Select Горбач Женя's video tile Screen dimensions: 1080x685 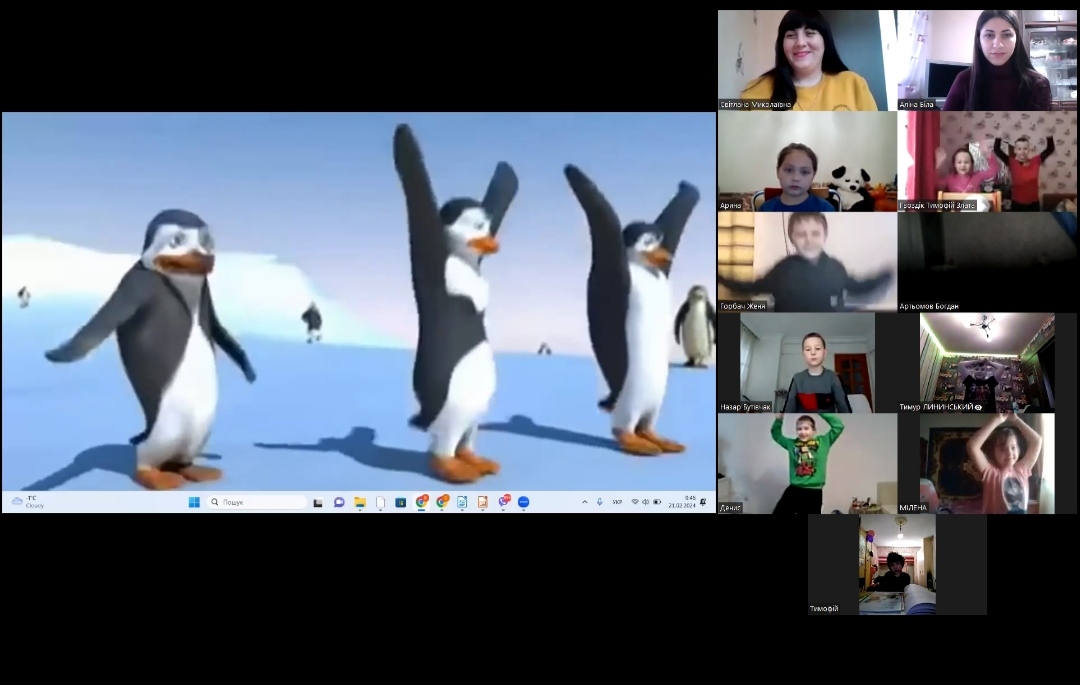pos(807,262)
